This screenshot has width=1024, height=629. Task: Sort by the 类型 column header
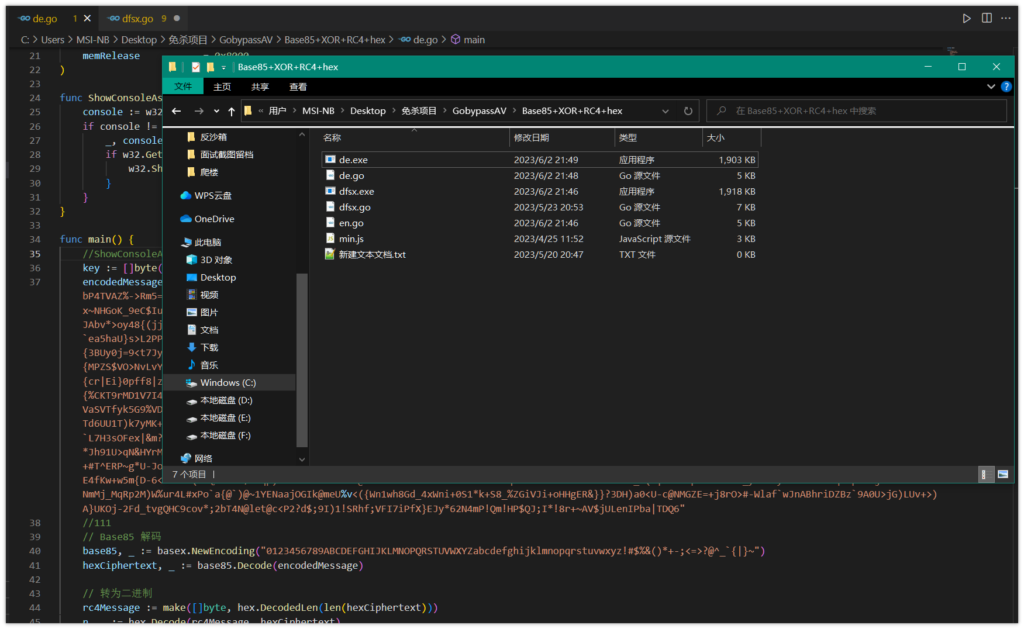click(x=658, y=138)
